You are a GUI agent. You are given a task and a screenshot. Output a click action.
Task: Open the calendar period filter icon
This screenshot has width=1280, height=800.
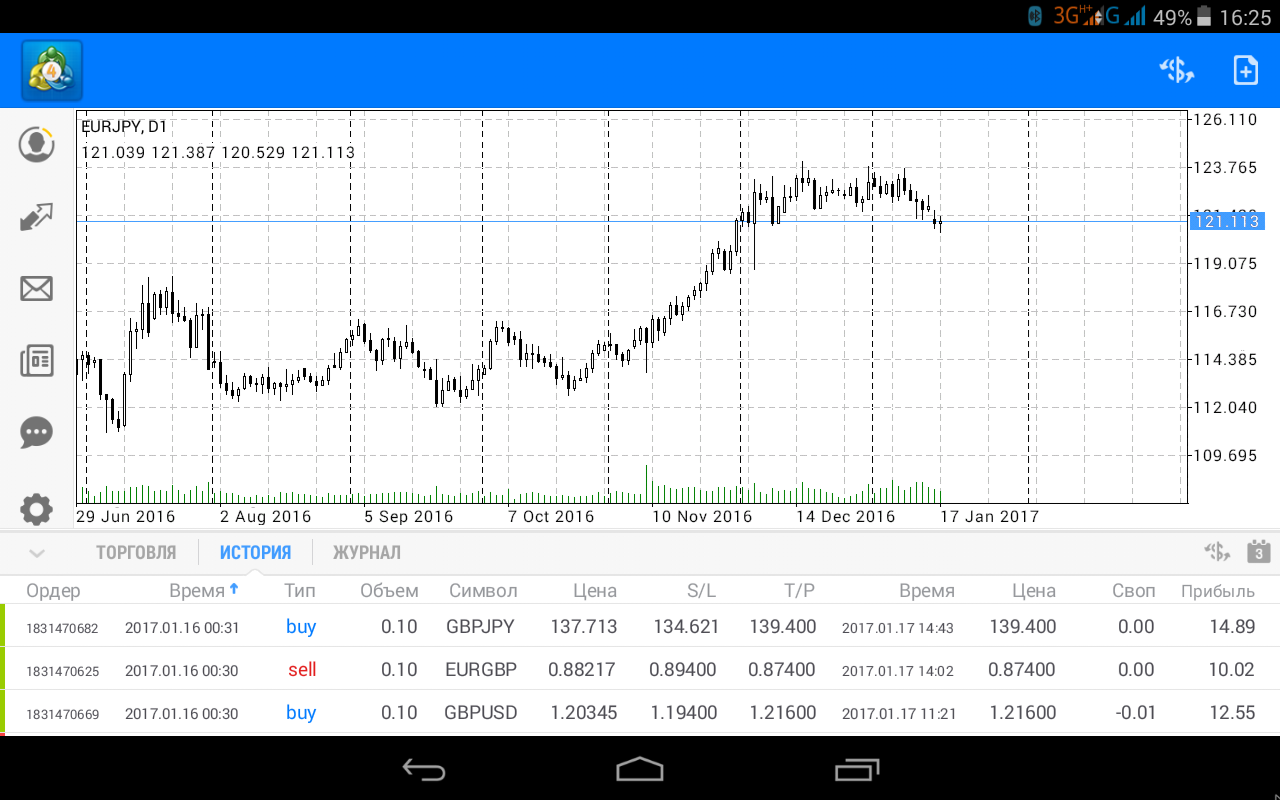[x=1258, y=551]
